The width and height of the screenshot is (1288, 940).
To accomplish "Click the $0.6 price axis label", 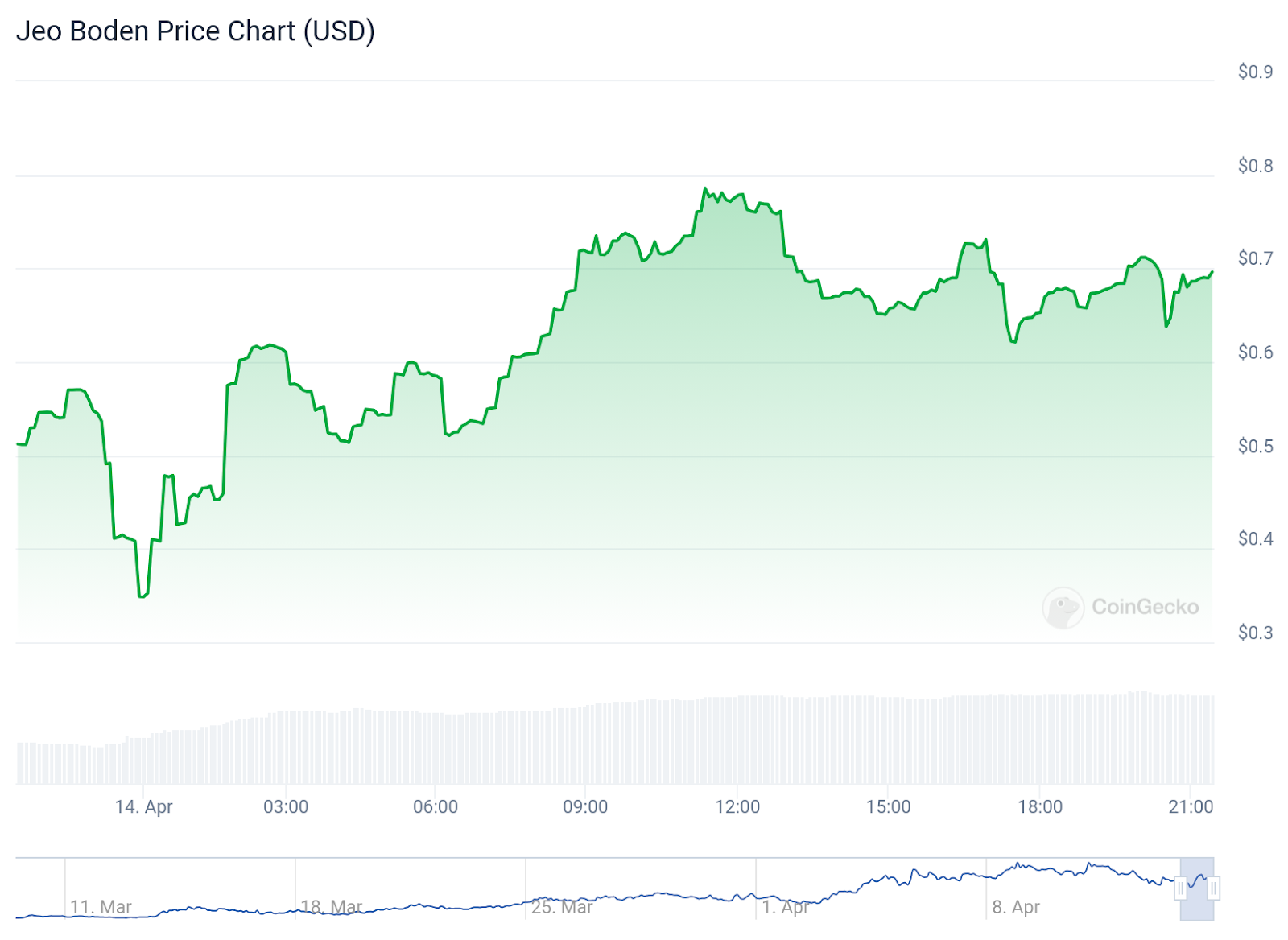I will (1255, 352).
